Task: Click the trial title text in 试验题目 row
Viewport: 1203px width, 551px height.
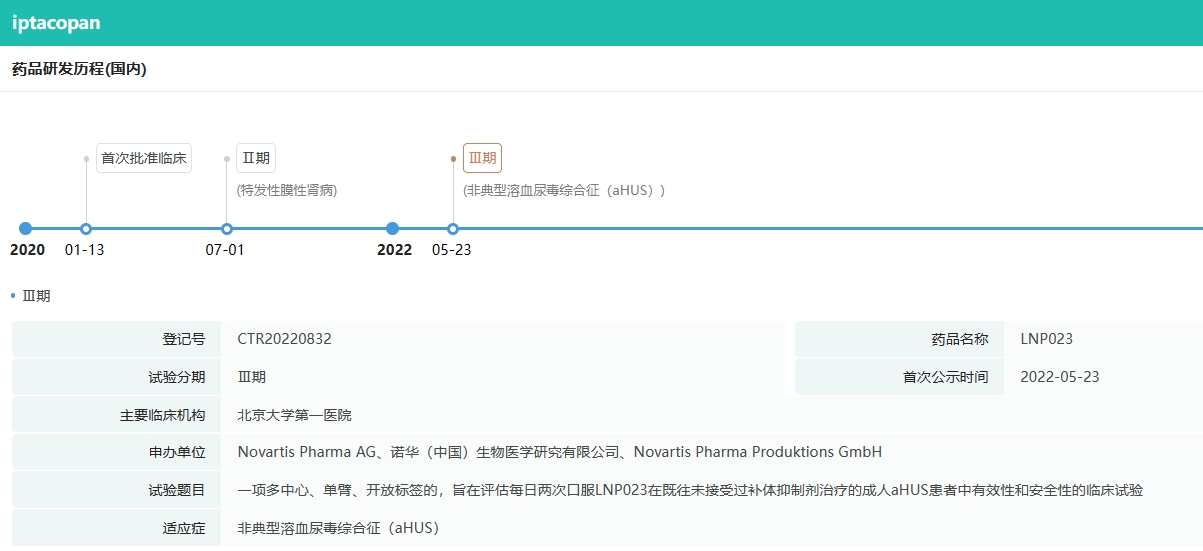Action: (x=690, y=490)
